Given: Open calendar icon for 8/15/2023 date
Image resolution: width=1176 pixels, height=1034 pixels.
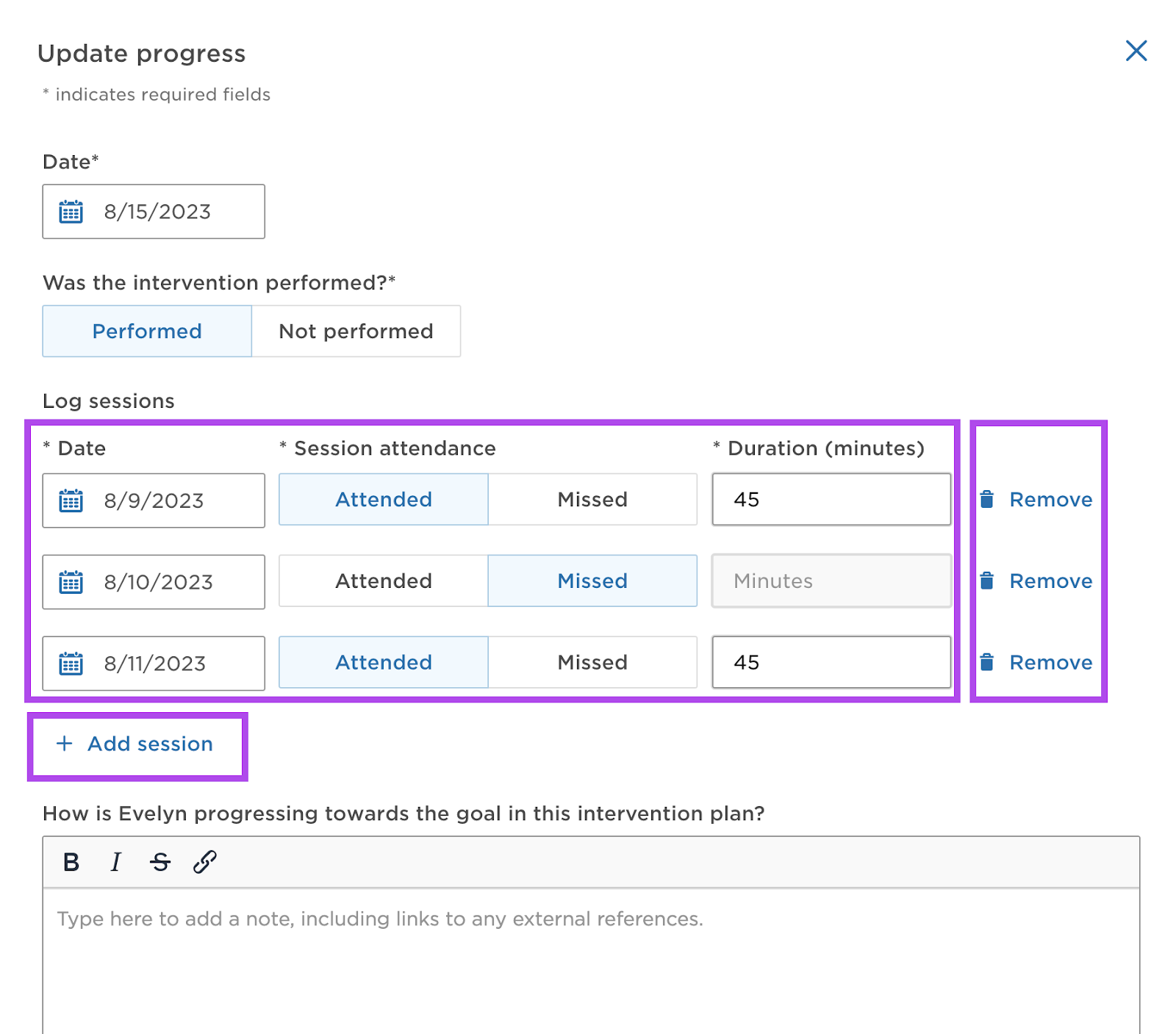Looking at the screenshot, I should point(71,212).
